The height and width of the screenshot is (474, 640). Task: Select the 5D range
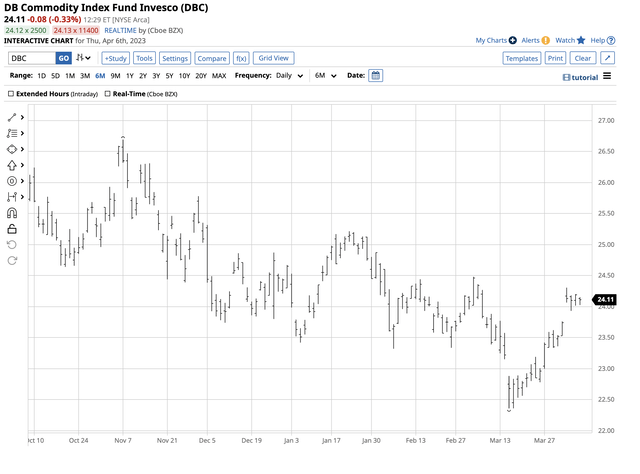[x=56, y=76]
